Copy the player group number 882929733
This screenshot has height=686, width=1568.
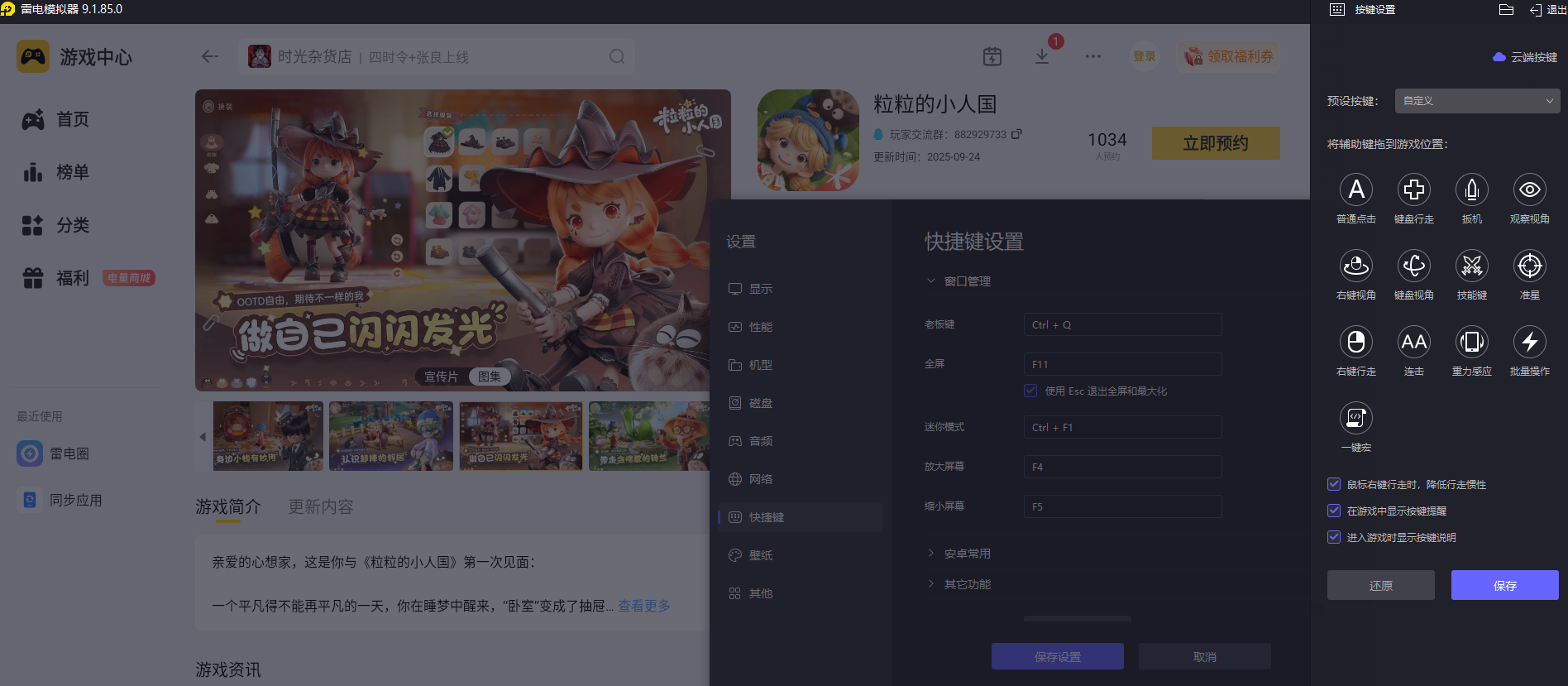coord(1016,134)
